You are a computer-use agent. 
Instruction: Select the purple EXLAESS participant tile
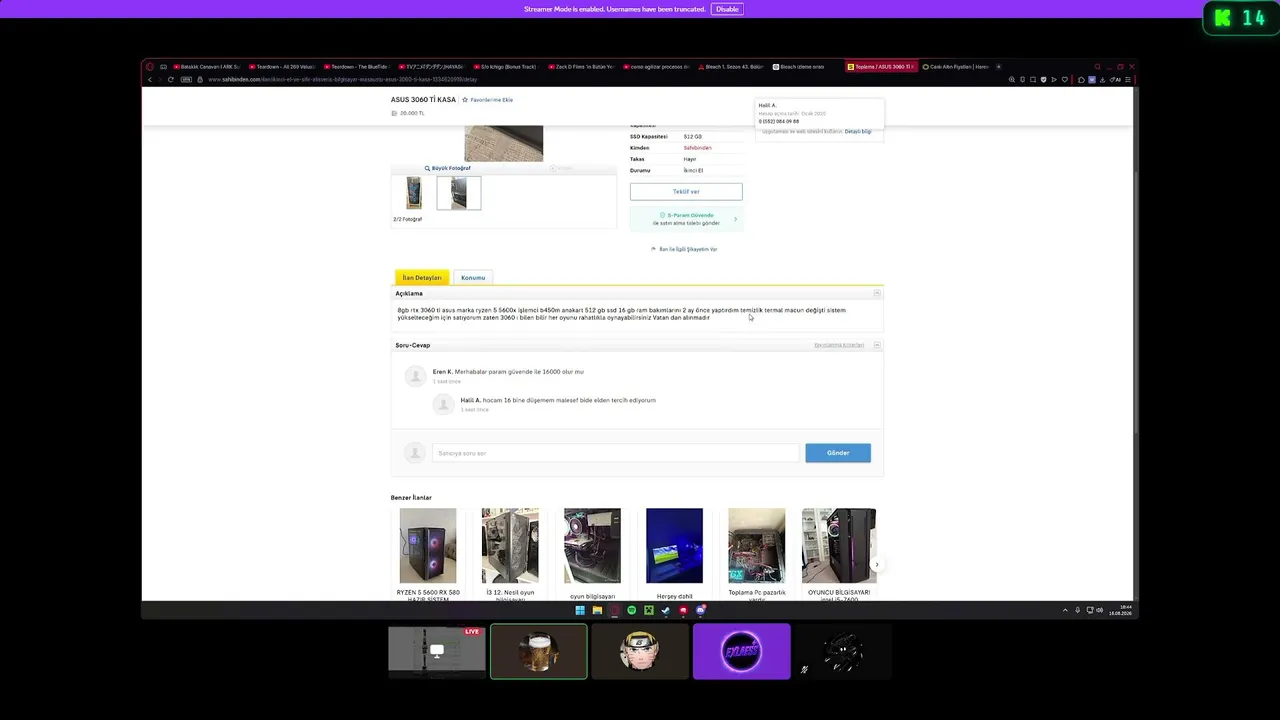coord(742,651)
